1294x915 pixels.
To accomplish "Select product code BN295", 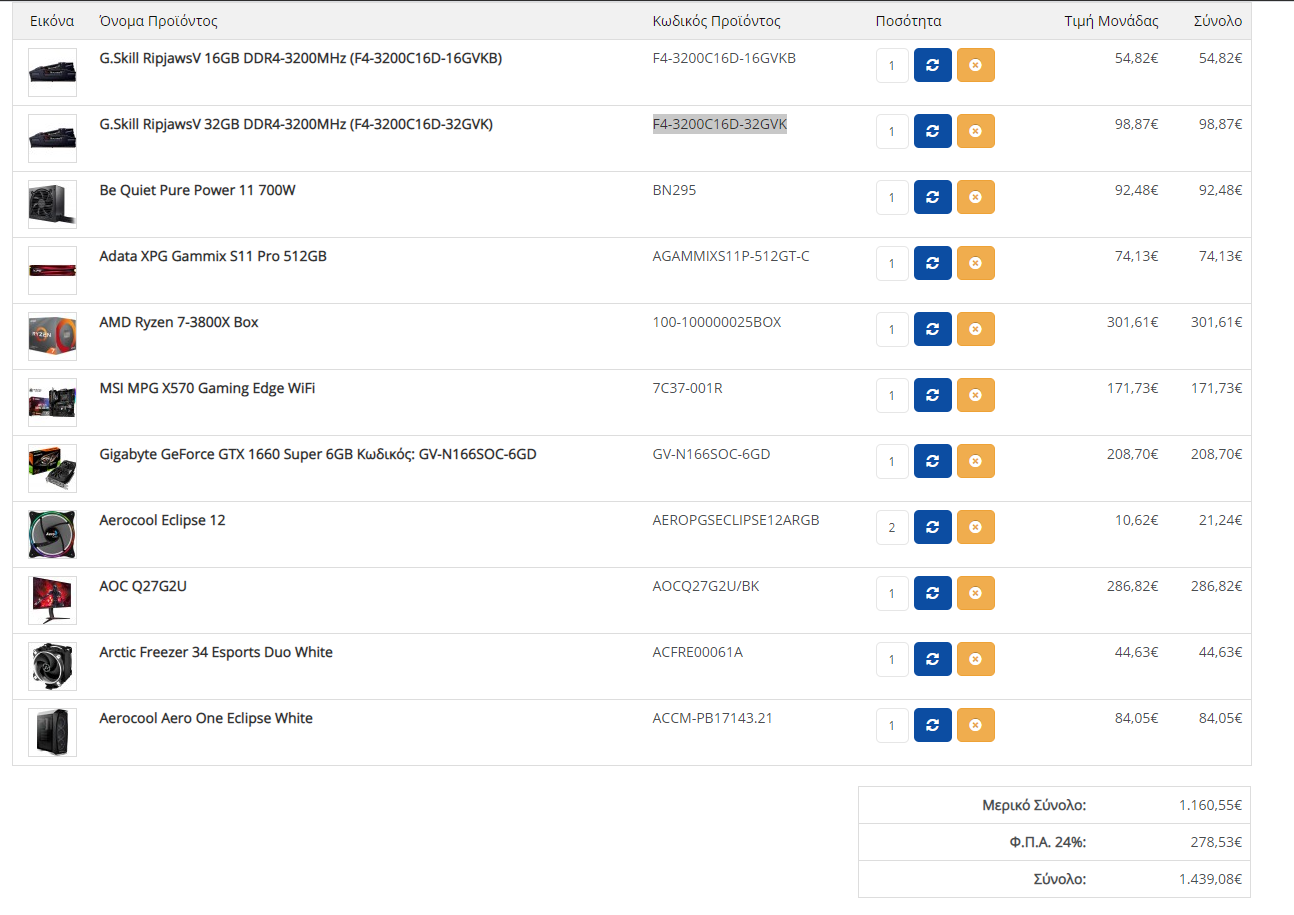I will [x=674, y=190].
